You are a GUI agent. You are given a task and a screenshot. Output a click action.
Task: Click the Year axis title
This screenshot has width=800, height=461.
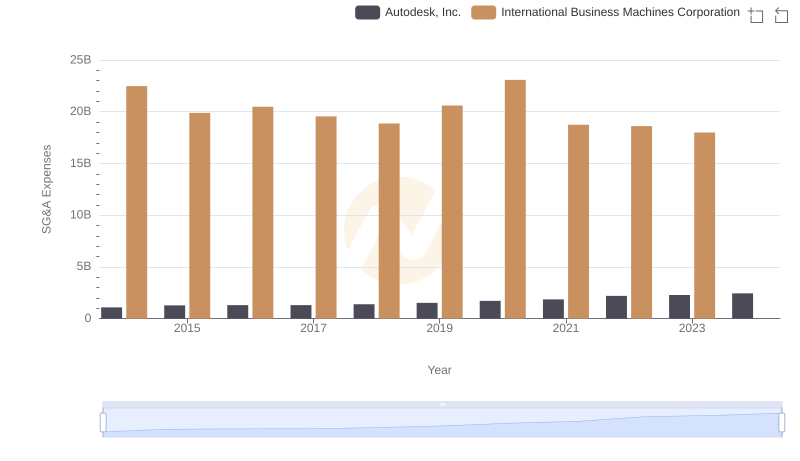[439, 370]
